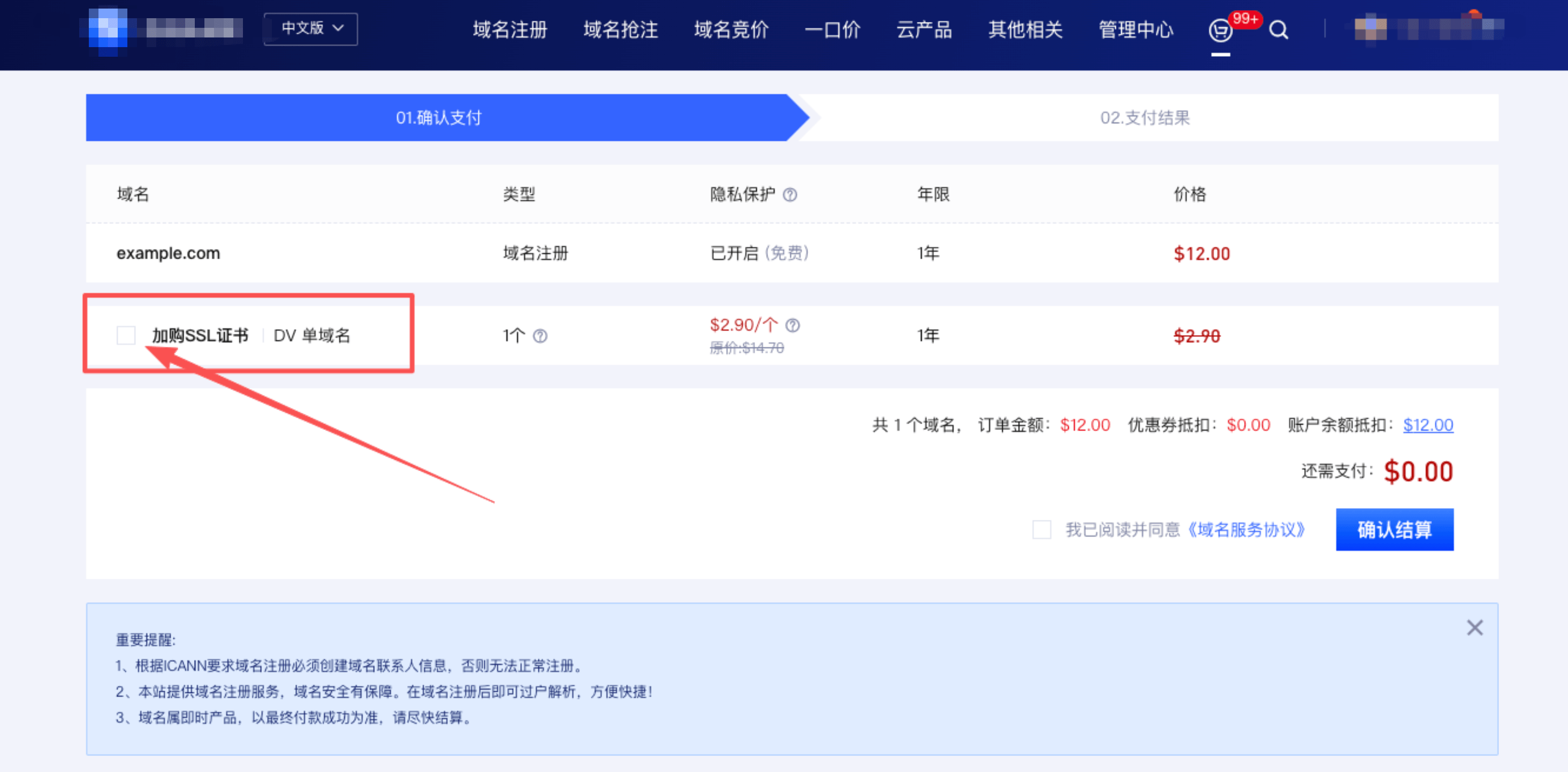Tick the 我已阅读并同意 agreement checkbox

(x=1041, y=529)
